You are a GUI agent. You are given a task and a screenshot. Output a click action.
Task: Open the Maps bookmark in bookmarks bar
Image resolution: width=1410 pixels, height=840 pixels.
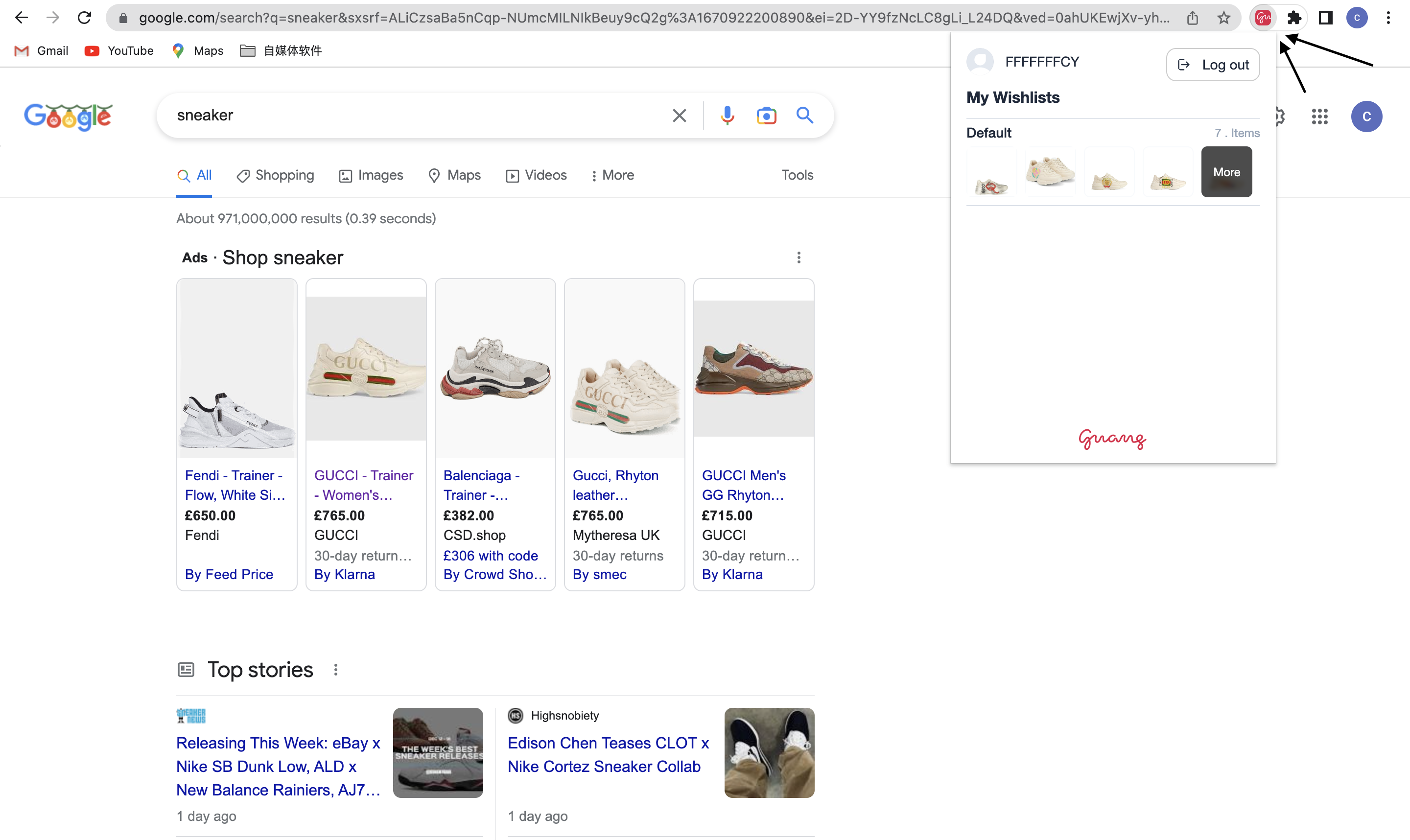click(x=198, y=51)
